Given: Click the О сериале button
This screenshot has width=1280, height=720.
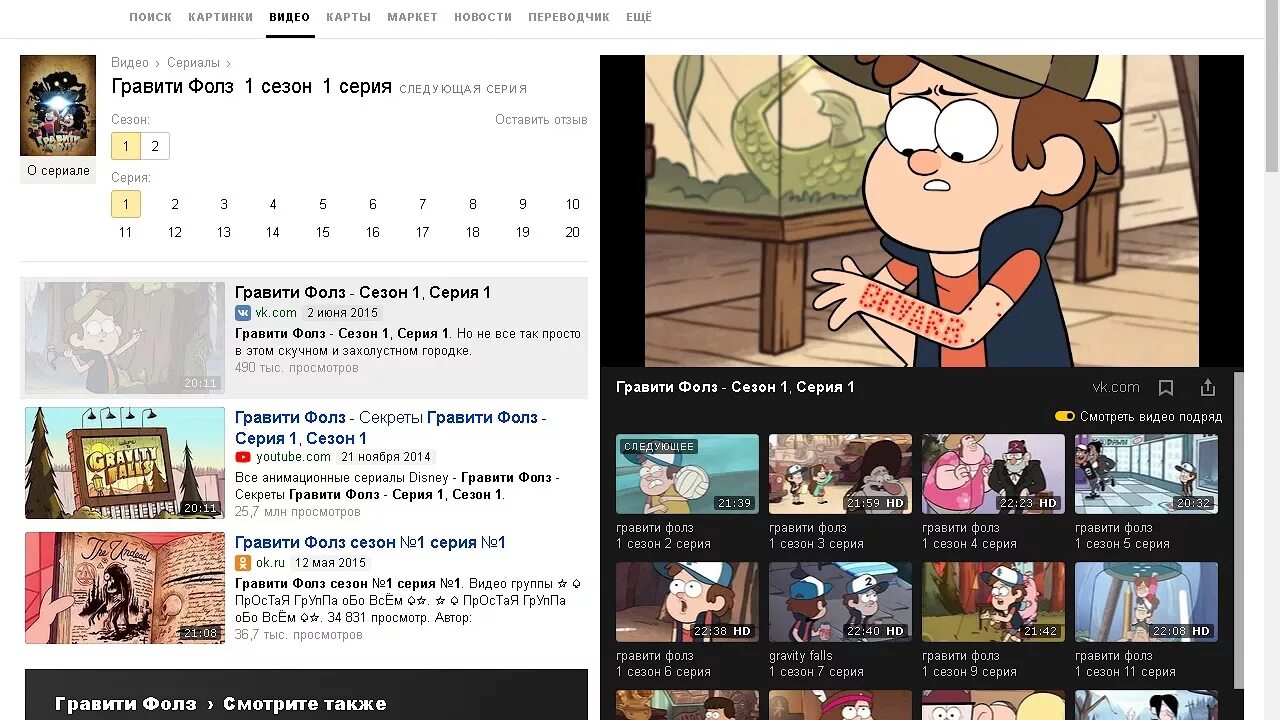Looking at the screenshot, I should point(58,171).
